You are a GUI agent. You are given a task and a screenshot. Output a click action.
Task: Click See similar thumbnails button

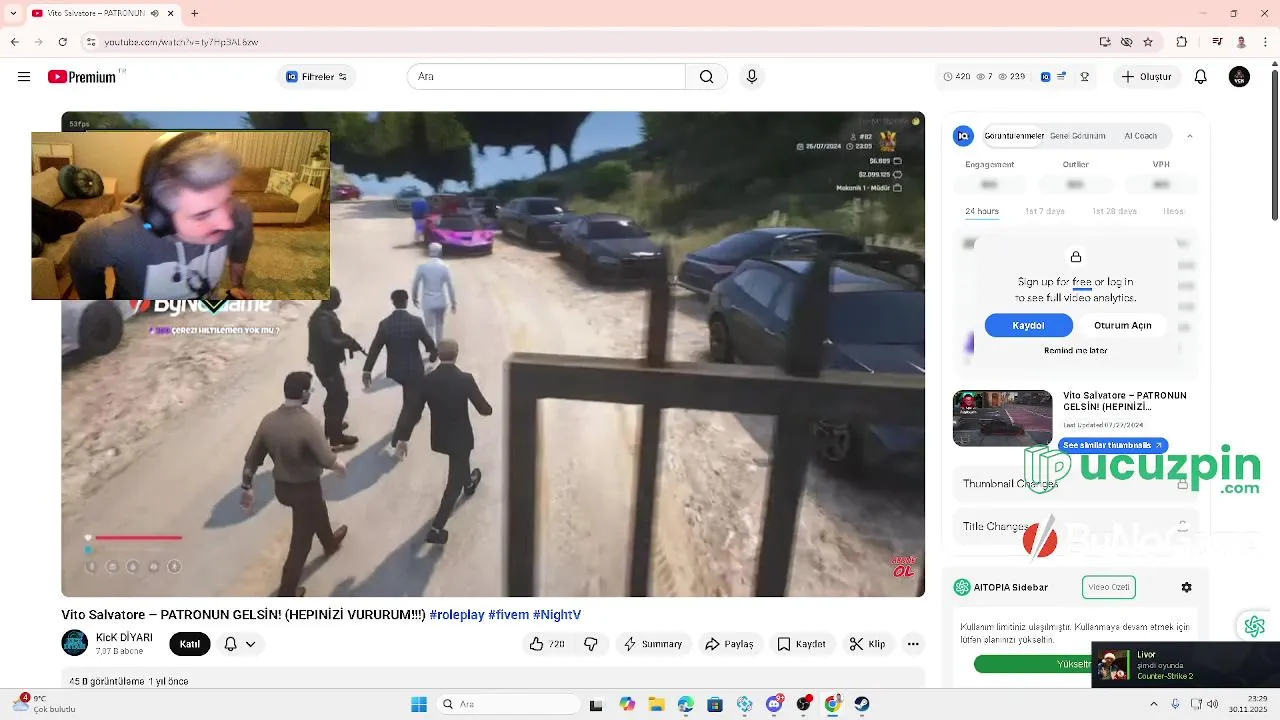(x=1112, y=445)
